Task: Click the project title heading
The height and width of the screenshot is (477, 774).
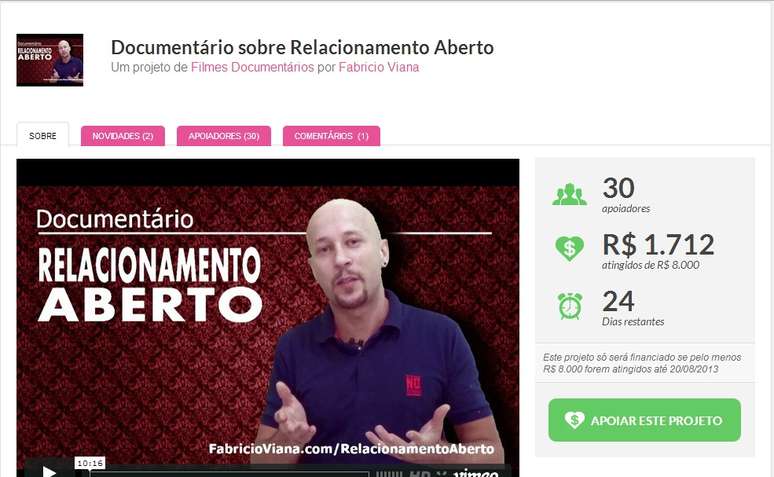Action: [302, 47]
